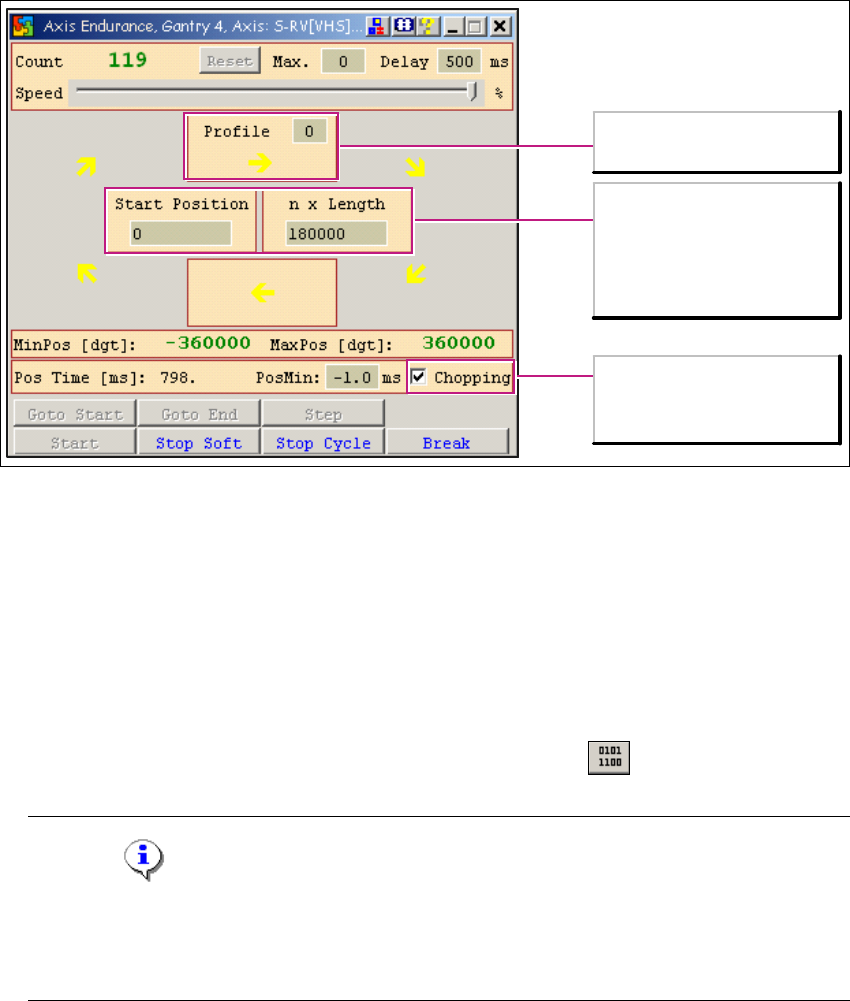The image size is (850, 1001).
Task: Toggle the Chopping checkbox
Action: click(418, 377)
